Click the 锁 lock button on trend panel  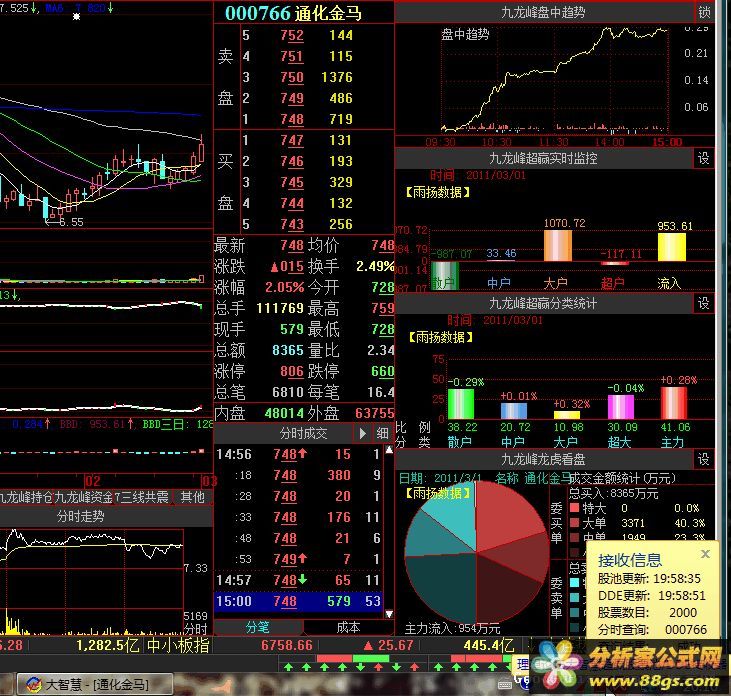[x=704, y=13]
